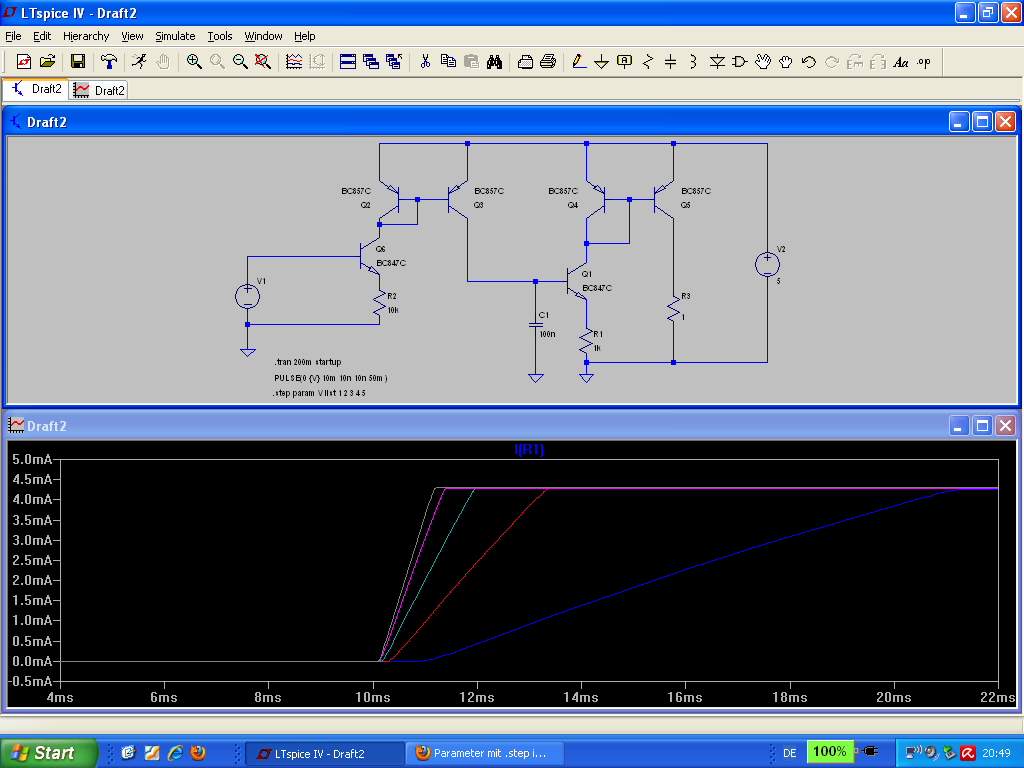Select the Text 'Aa' tool

click(900, 62)
